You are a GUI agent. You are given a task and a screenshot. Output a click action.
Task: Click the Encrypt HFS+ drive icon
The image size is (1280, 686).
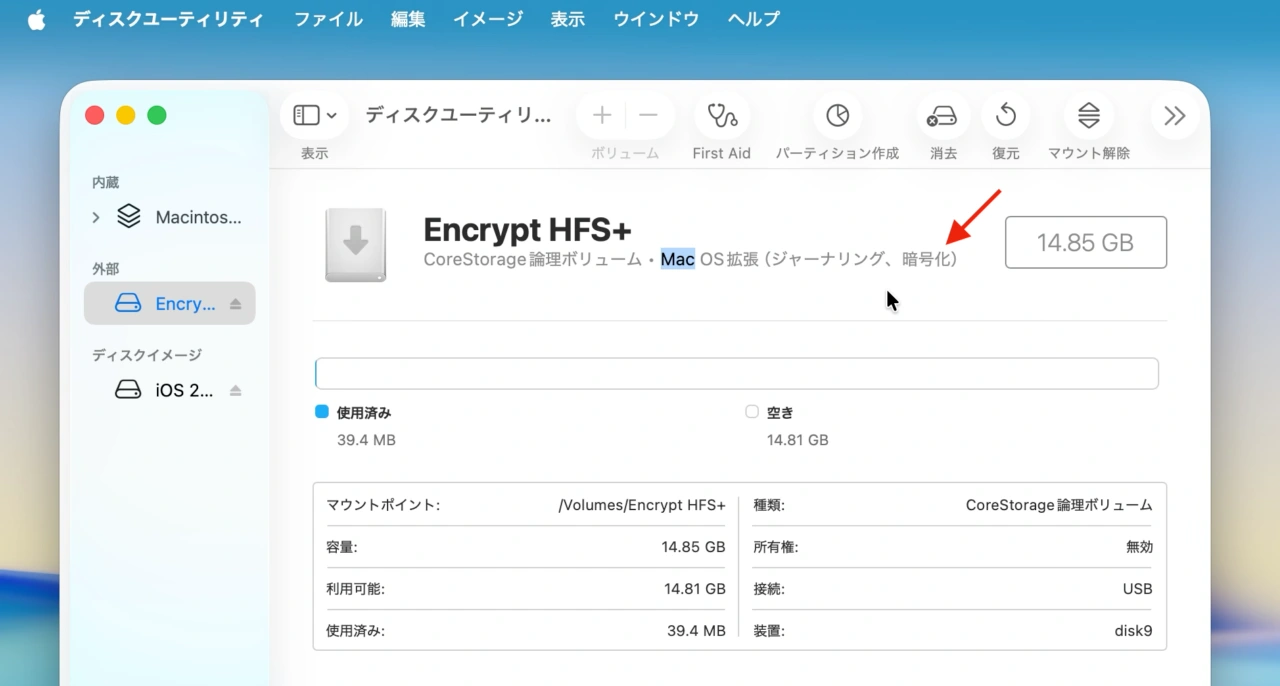[356, 245]
